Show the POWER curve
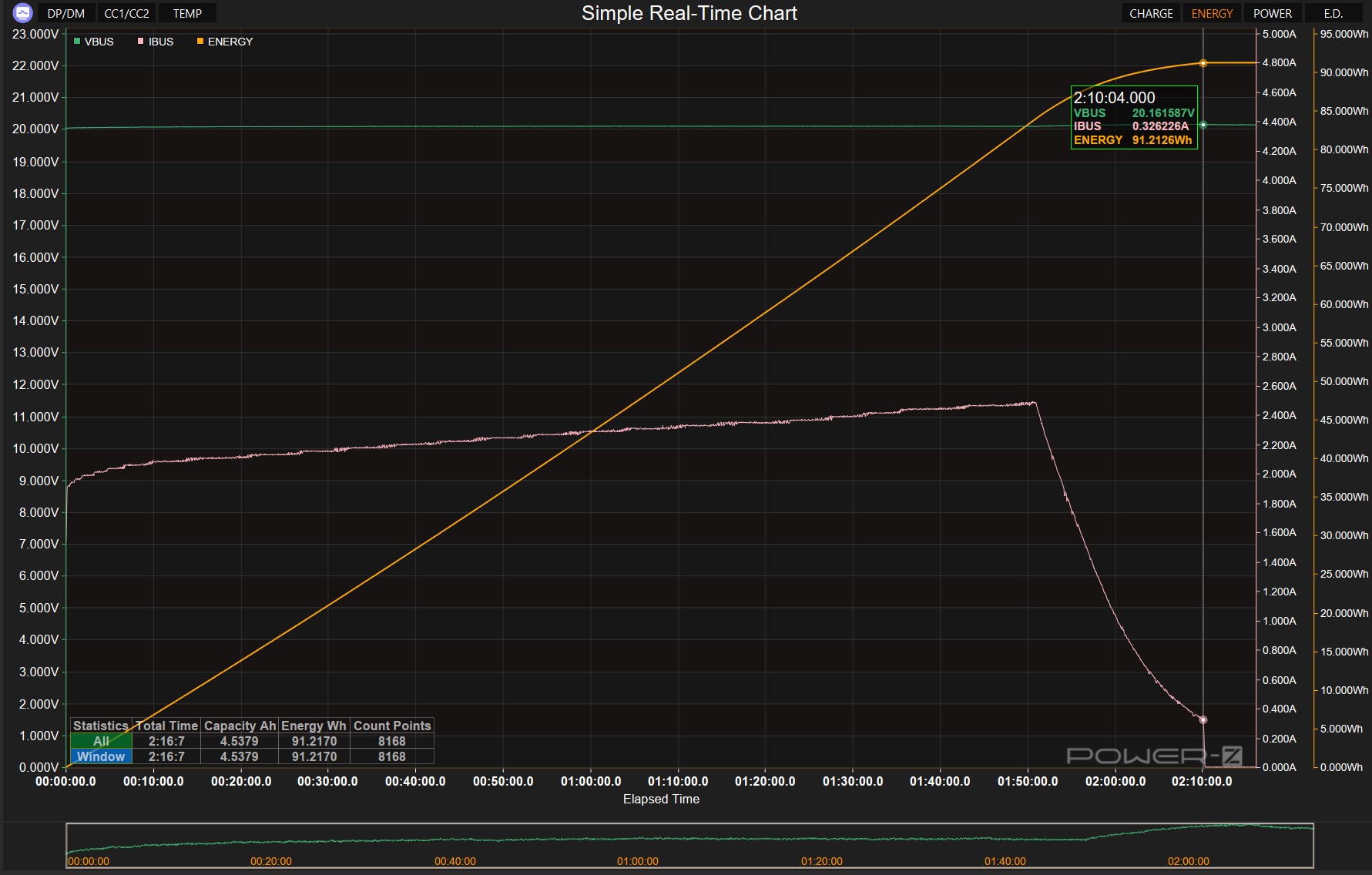Viewport: 1372px width, 875px height. pos(1273,13)
